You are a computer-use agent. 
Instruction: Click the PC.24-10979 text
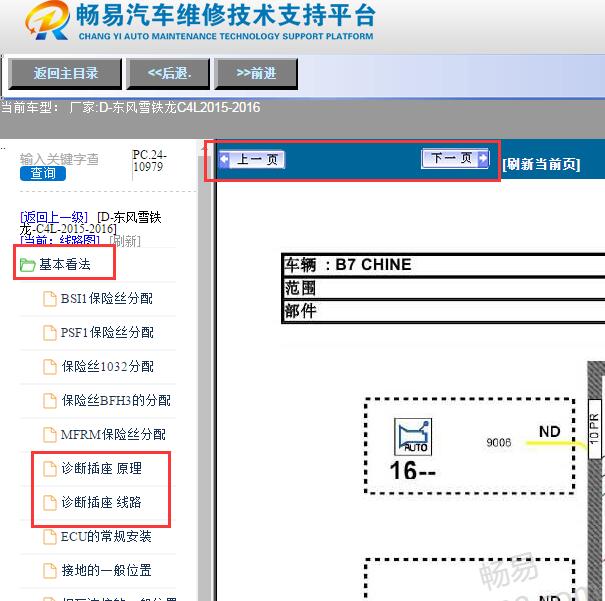(150, 161)
